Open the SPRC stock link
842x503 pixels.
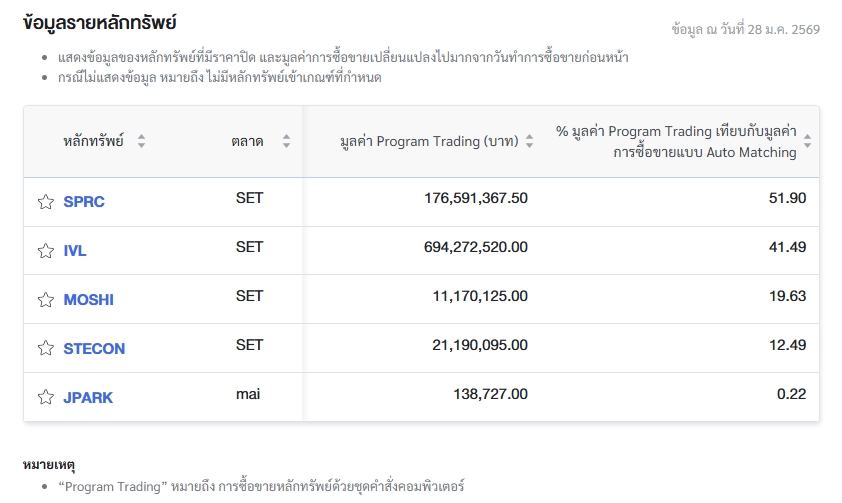(x=84, y=202)
